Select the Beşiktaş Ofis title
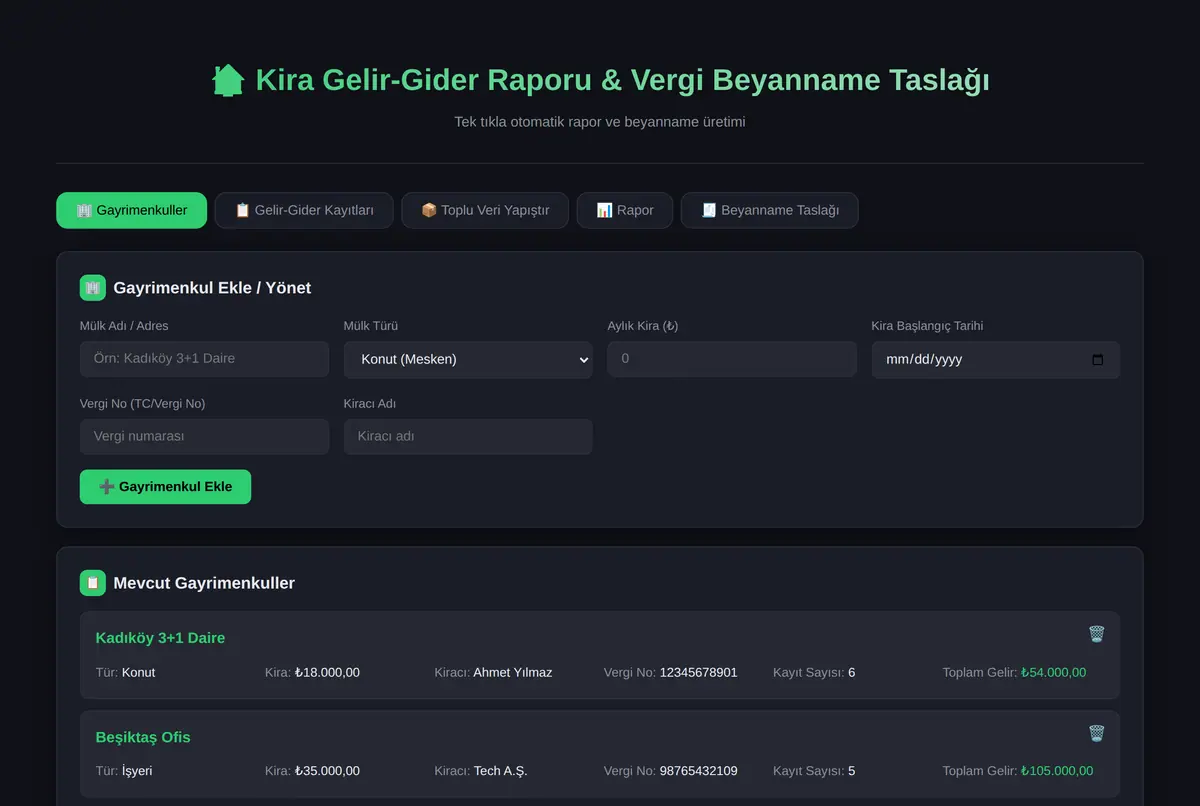Viewport: 1200px width, 806px height. (x=143, y=737)
